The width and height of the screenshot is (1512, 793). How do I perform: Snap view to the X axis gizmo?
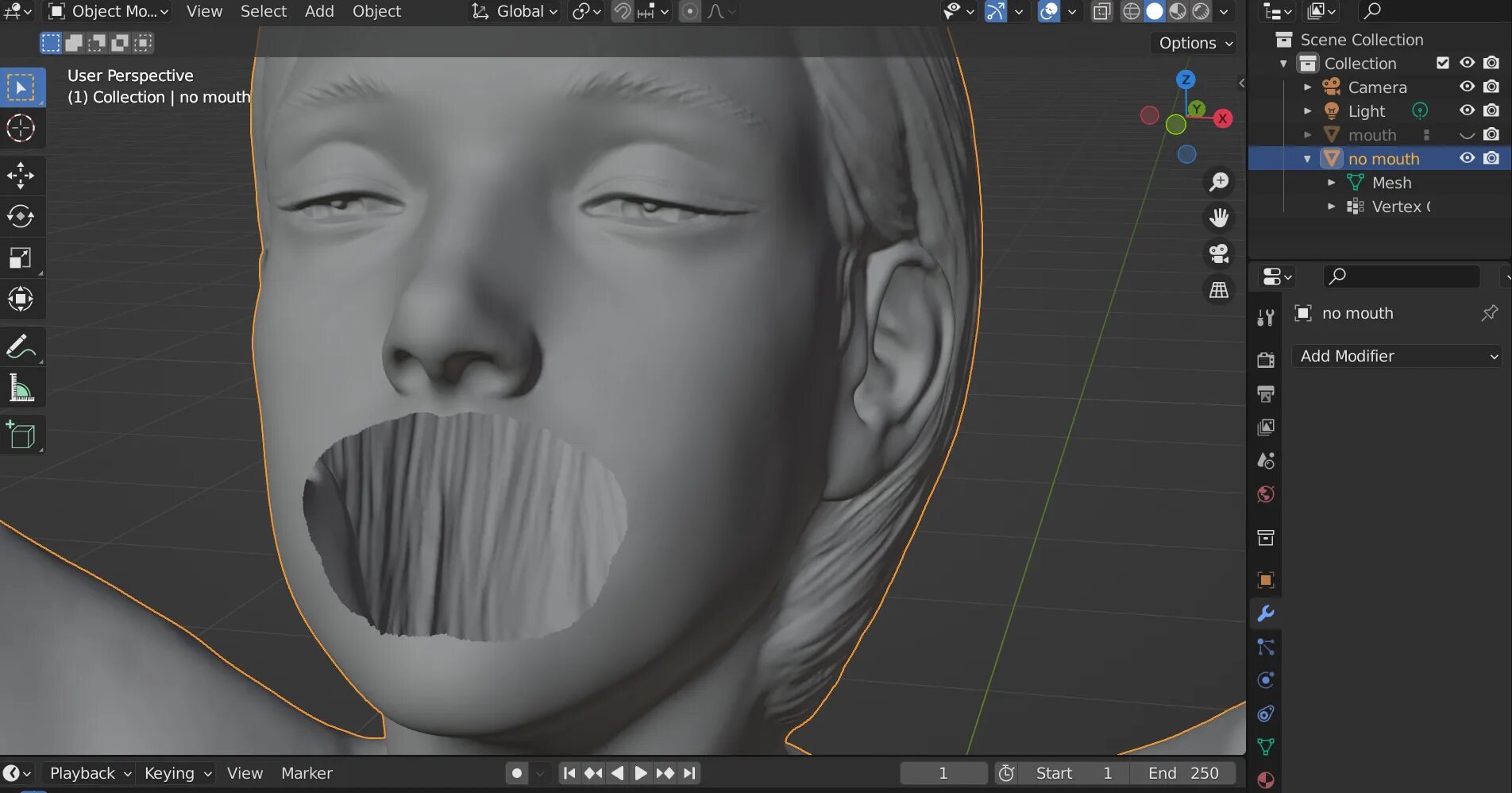1223,118
